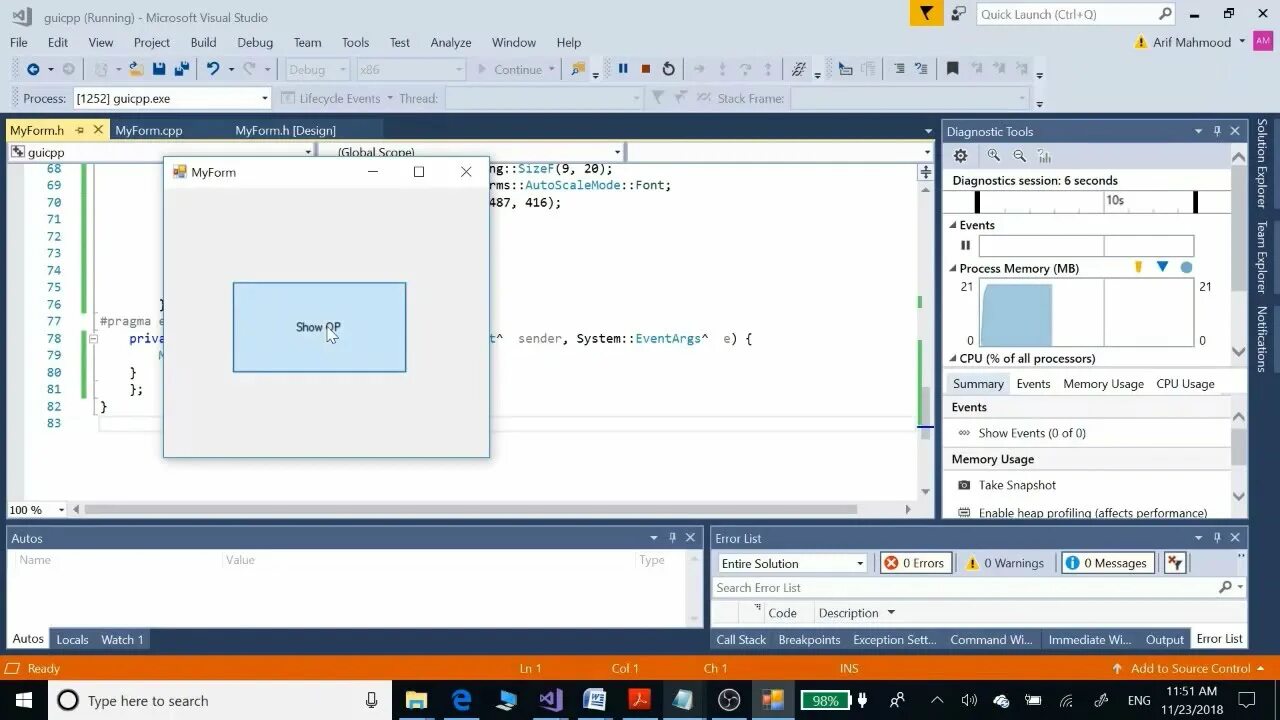The width and height of the screenshot is (1280, 720).
Task: Open Word from the Windows taskbar
Action: (594, 700)
